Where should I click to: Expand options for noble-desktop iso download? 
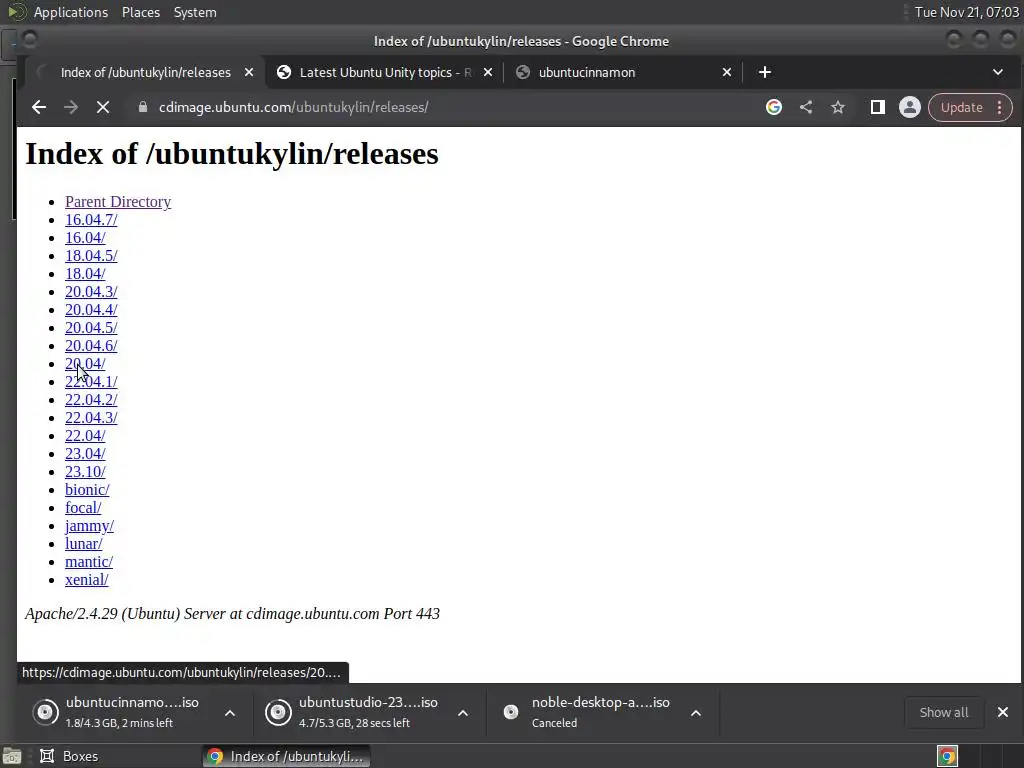click(696, 712)
